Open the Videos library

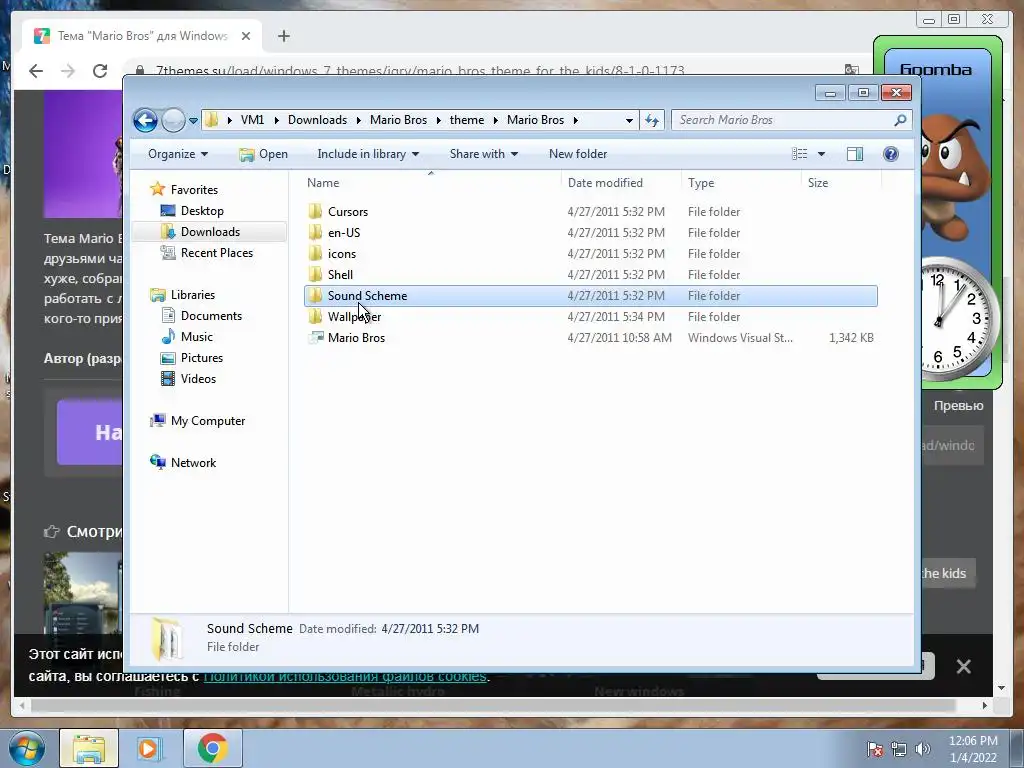(x=198, y=378)
